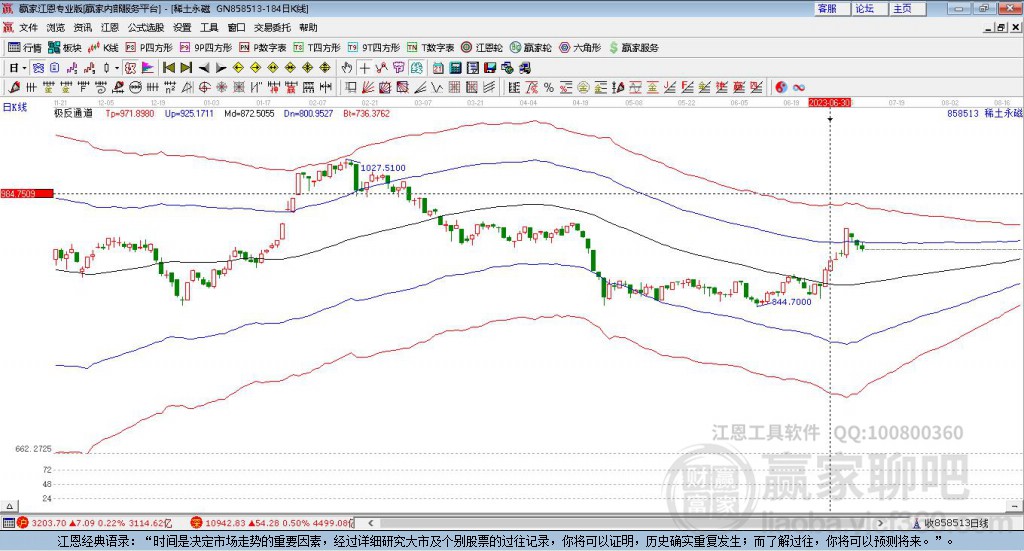
Task: Open the P数字表 tool
Action: (x=263, y=48)
